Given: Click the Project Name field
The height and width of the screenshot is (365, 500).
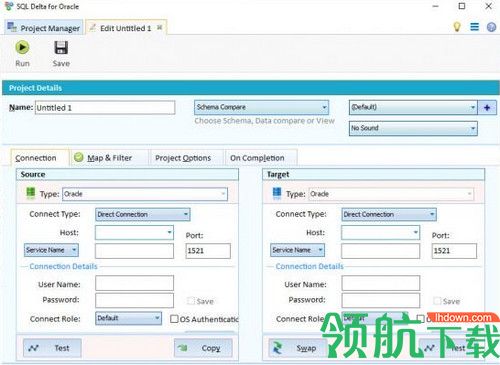Looking at the screenshot, I should pyautogui.click(x=105, y=108).
